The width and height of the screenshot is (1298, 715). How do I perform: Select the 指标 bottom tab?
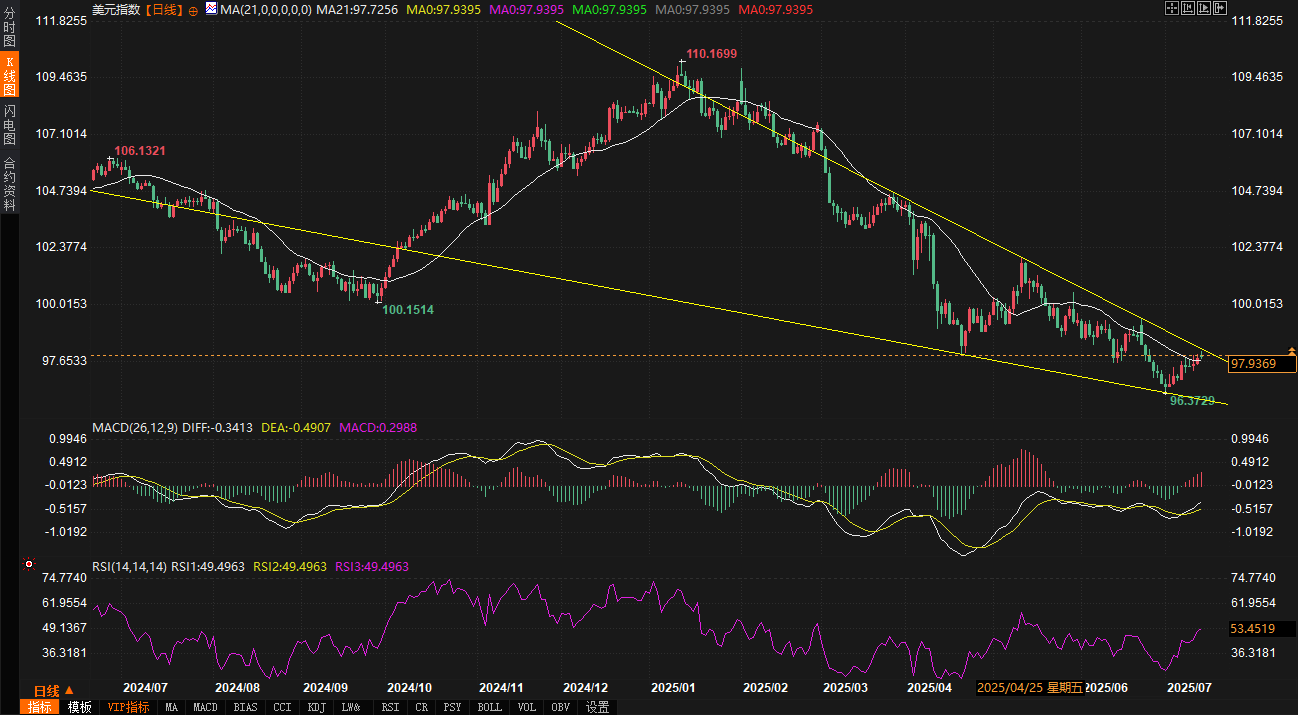(39, 707)
